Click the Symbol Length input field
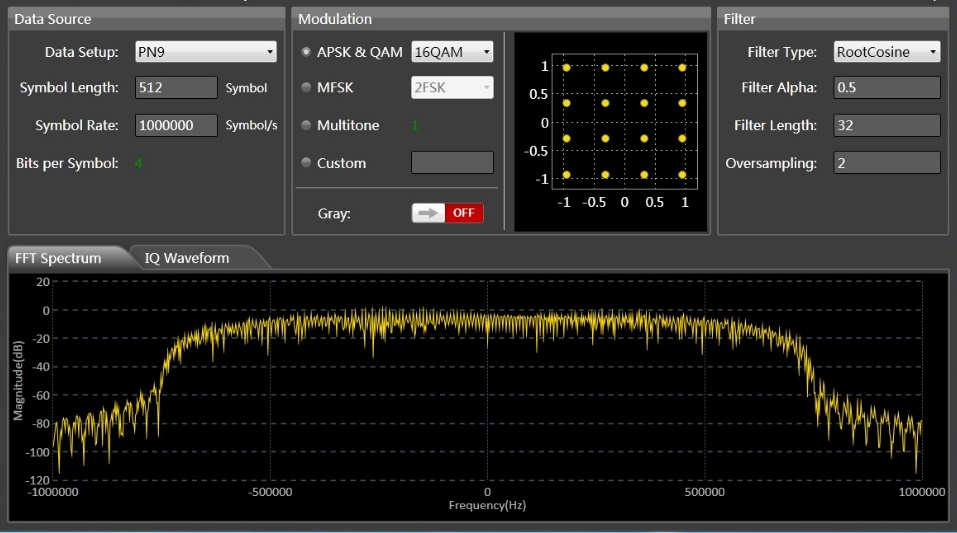The height and width of the screenshot is (533, 957). tap(176, 88)
